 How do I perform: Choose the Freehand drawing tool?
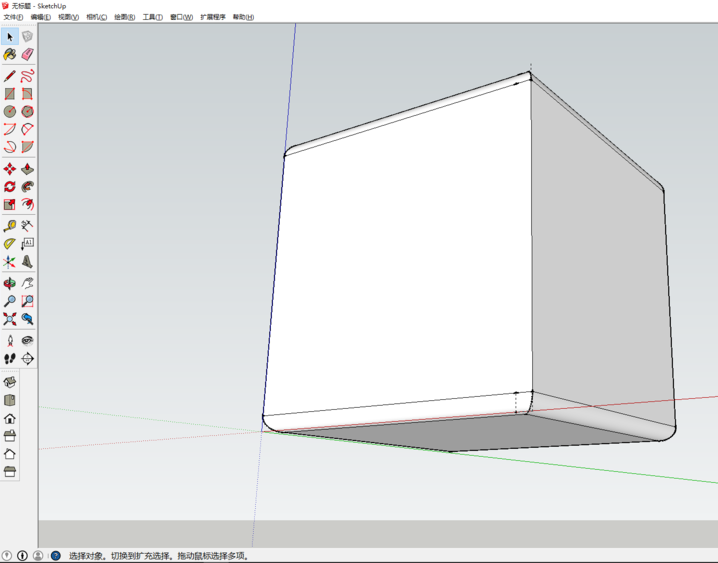point(28,76)
